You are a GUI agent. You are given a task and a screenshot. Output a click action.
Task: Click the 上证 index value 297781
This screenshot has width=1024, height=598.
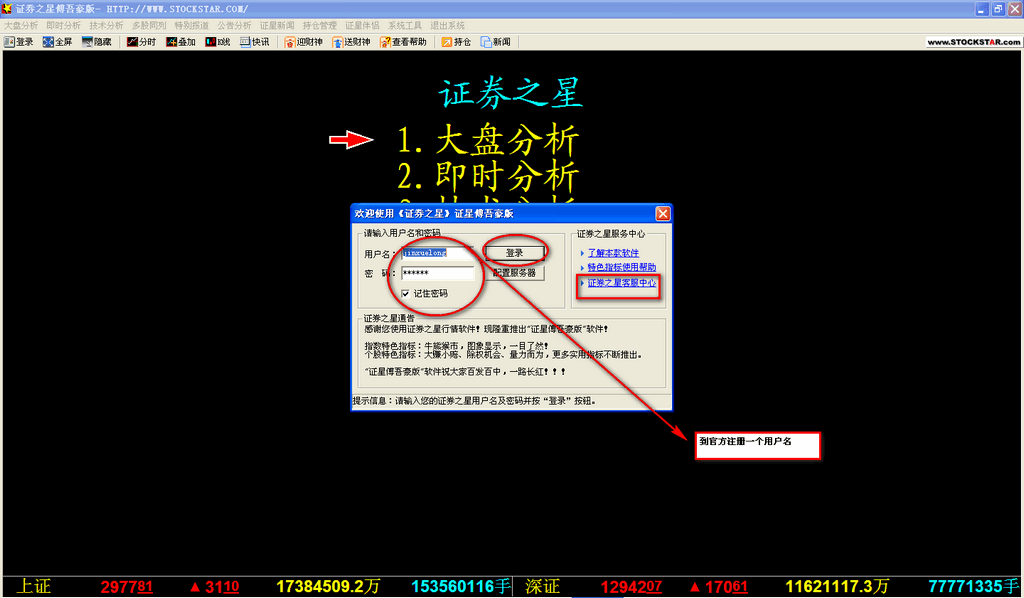127,587
